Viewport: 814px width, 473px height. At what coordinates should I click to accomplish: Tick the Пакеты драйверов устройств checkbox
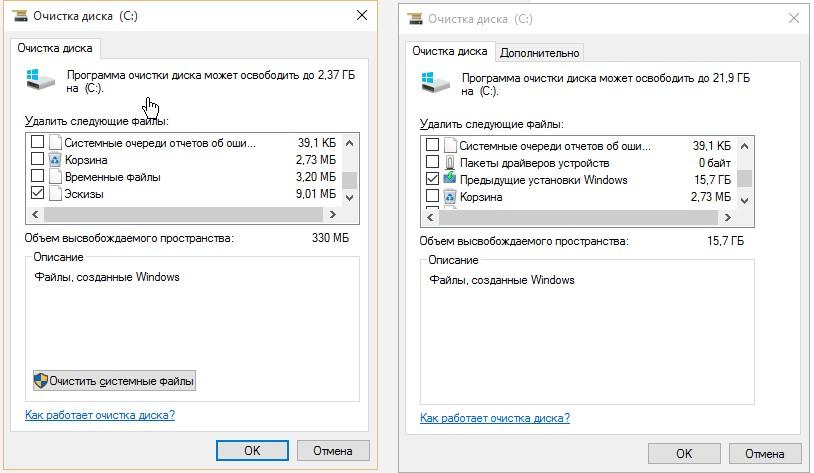432,163
